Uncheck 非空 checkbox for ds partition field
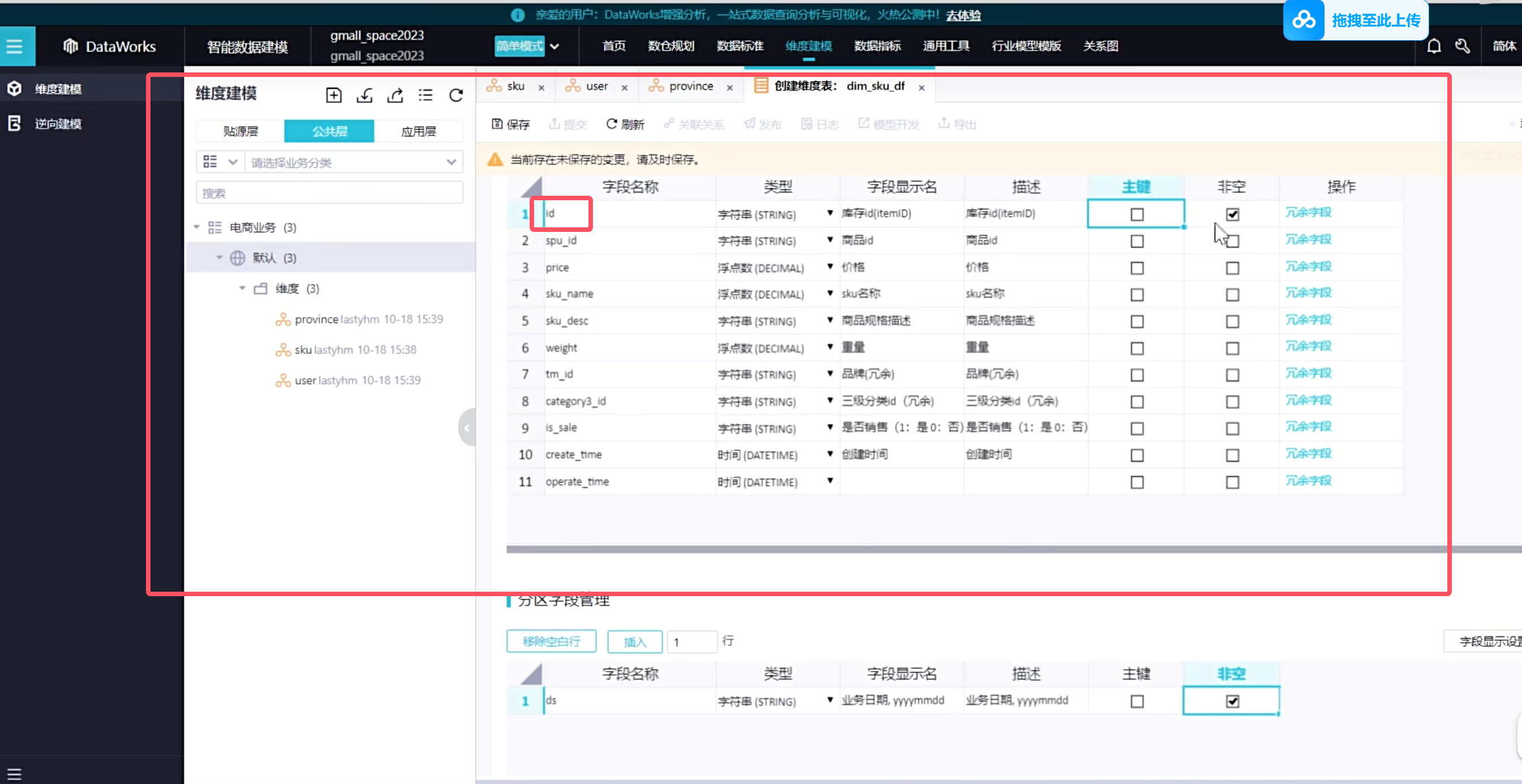This screenshot has height=784, width=1522. coord(1232,701)
